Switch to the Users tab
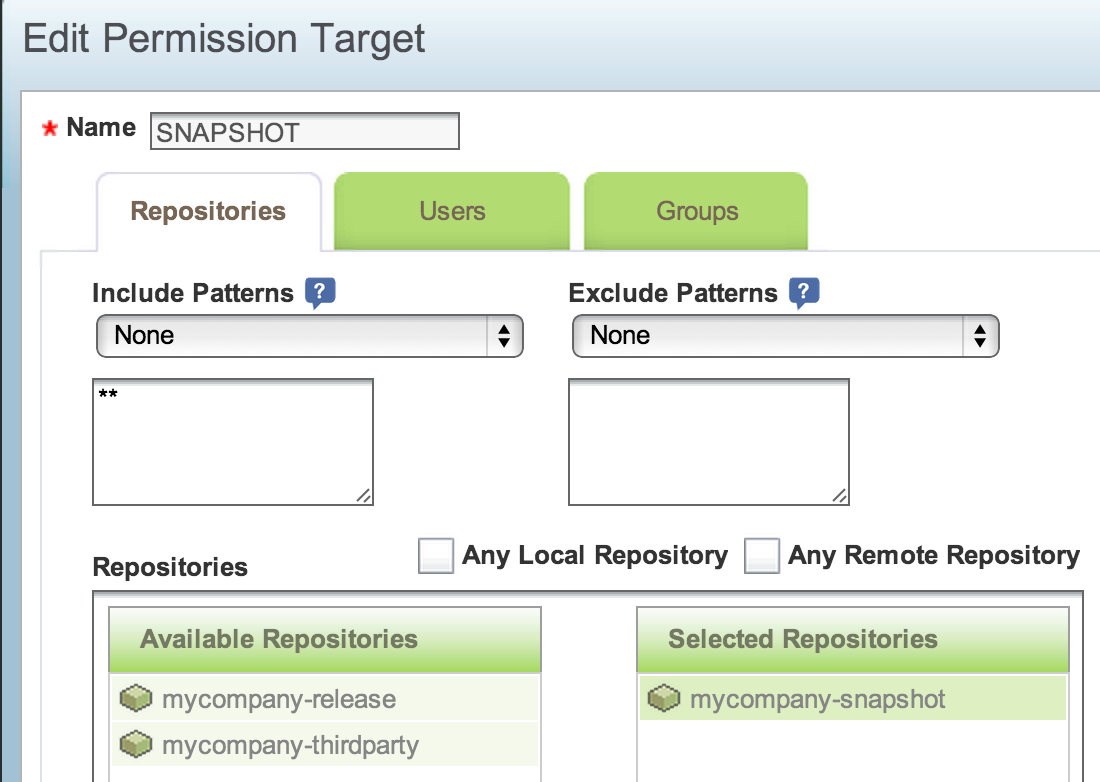 click(x=452, y=211)
